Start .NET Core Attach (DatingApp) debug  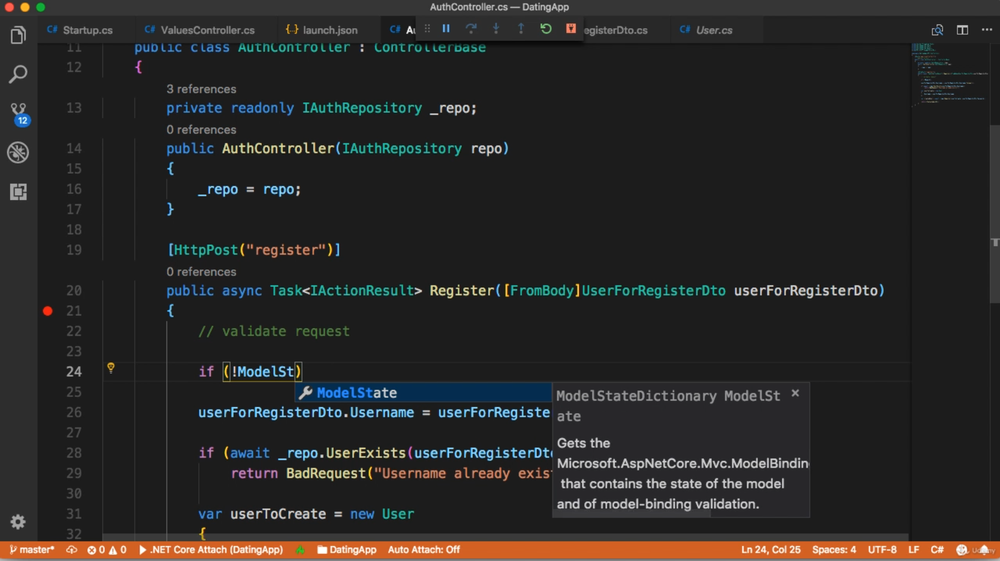click(210, 550)
